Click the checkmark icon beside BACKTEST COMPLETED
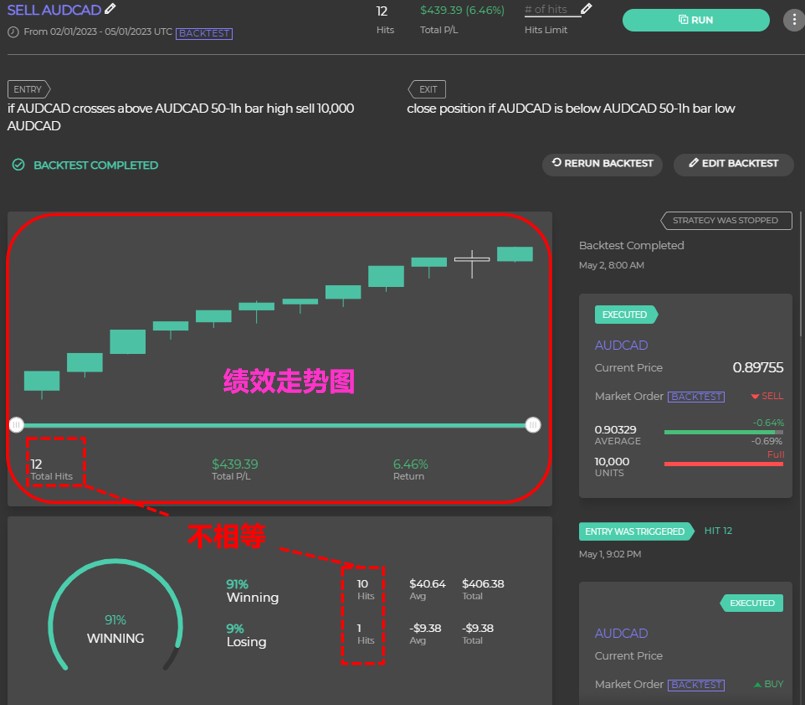The image size is (807, 705). click(18, 165)
